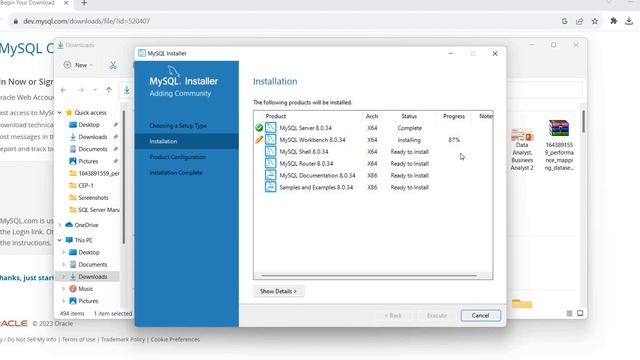The width and height of the screenshot is (640, 360).
Task: Open recent locations dropdown arrow in Explorer
Action: 95,90
